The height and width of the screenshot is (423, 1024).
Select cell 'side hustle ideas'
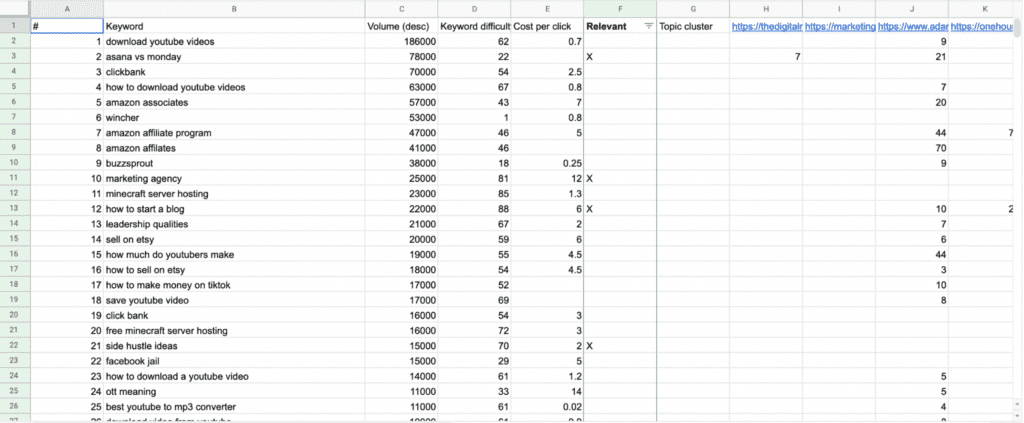[234, 346]
